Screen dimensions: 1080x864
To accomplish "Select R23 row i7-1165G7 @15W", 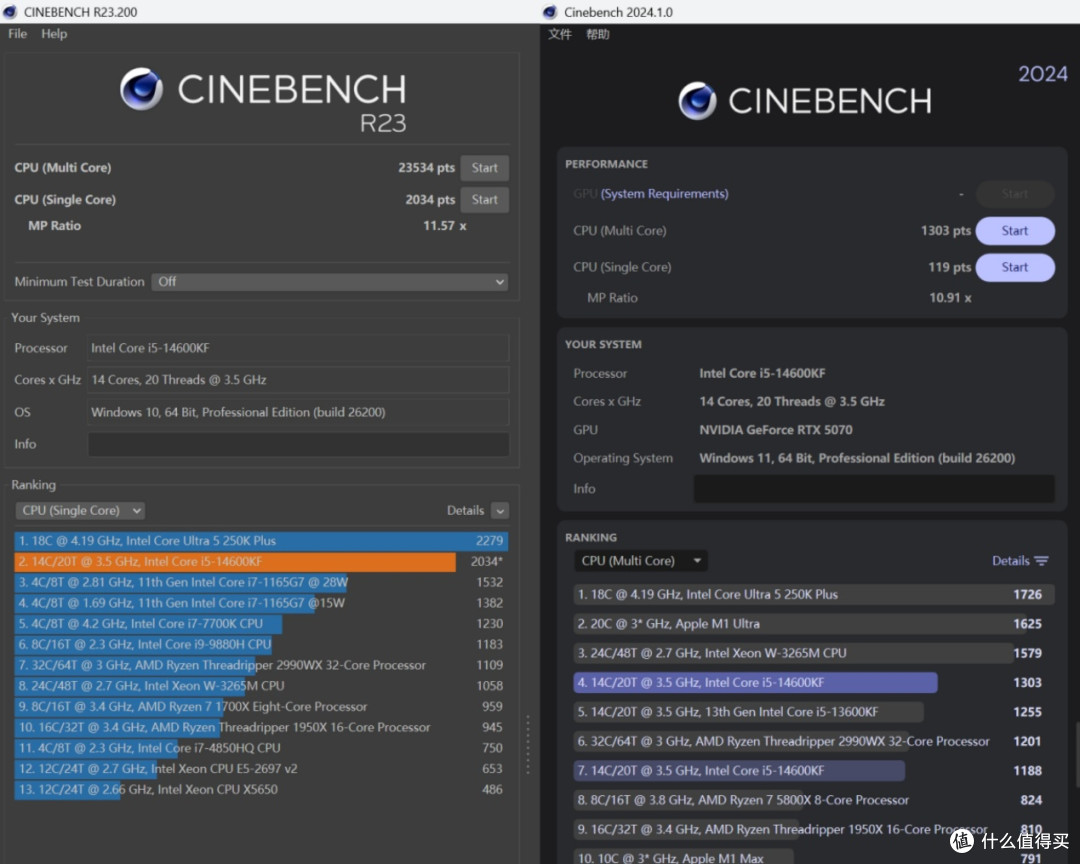I will (261, 603).
